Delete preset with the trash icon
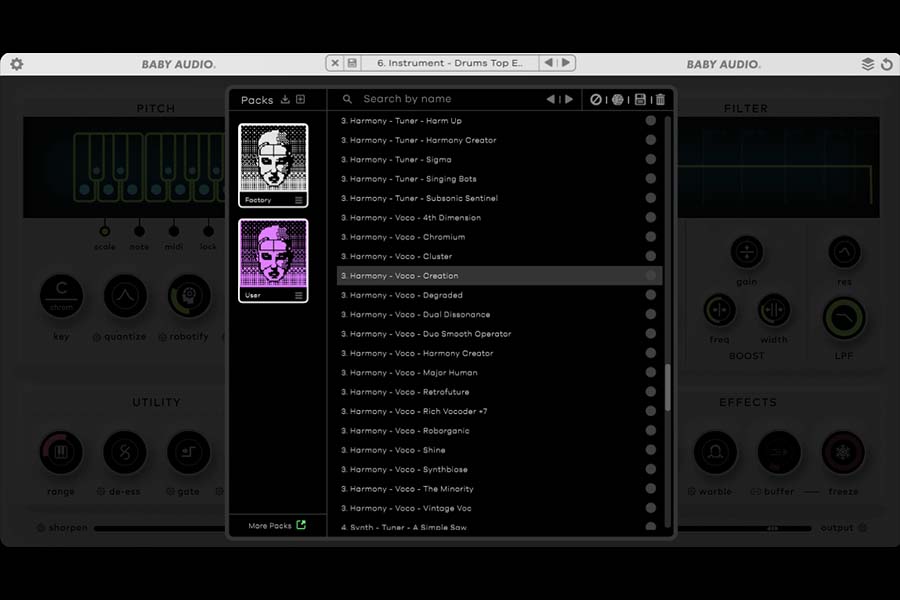900x600 pixels. (x=660, y=99)
